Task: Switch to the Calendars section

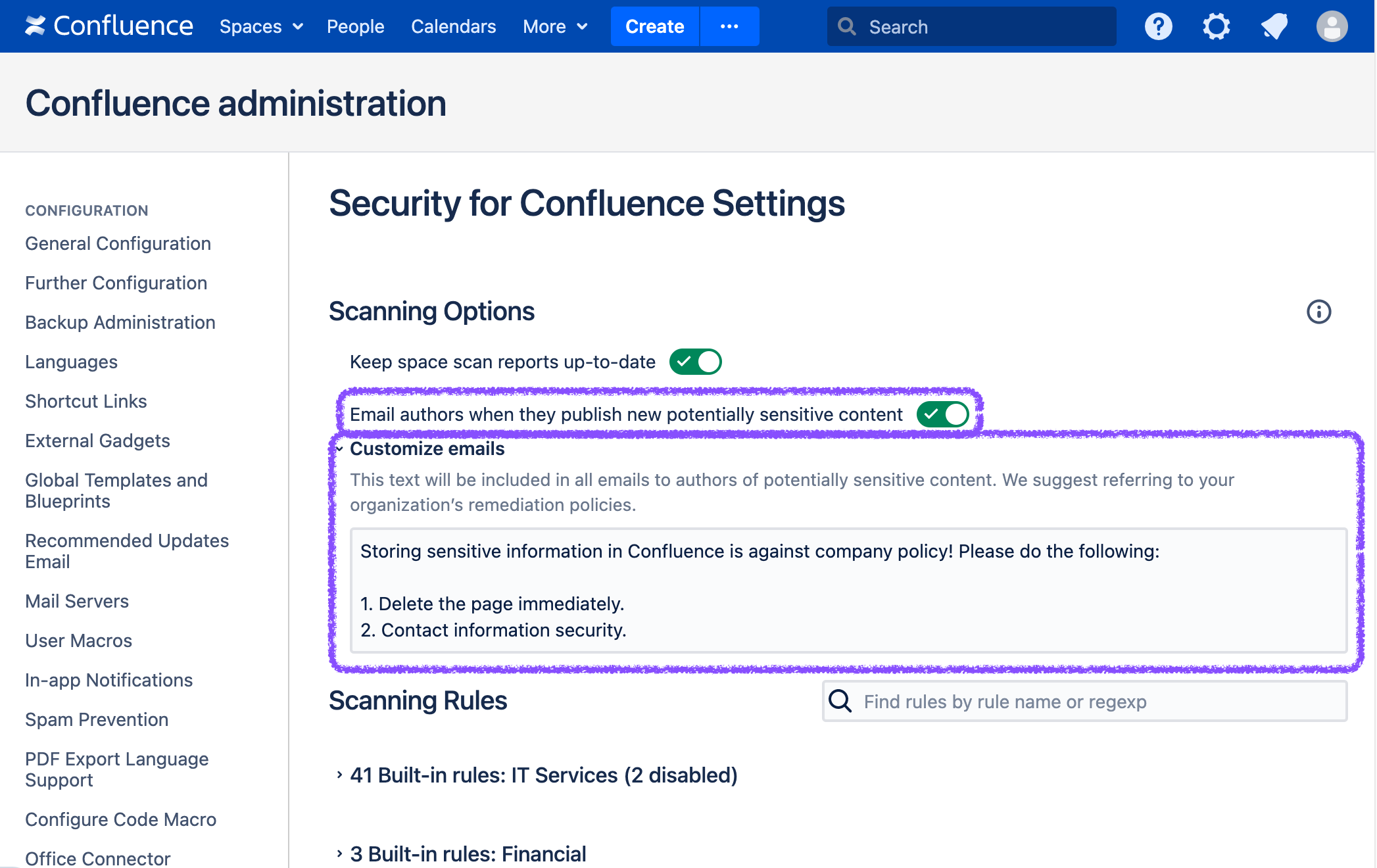Action: (x=453, y=26)
